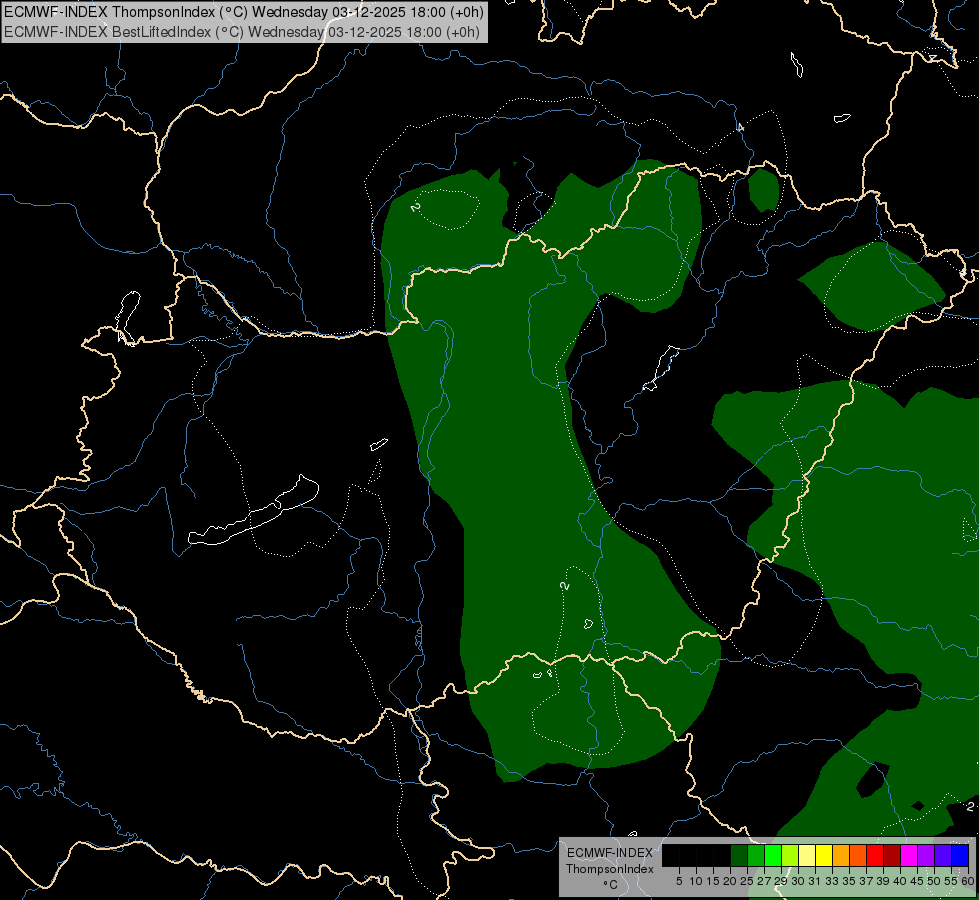Click the legend label 'ECMWF-INDEX'

pyautogui.click(x=609, y=853)
